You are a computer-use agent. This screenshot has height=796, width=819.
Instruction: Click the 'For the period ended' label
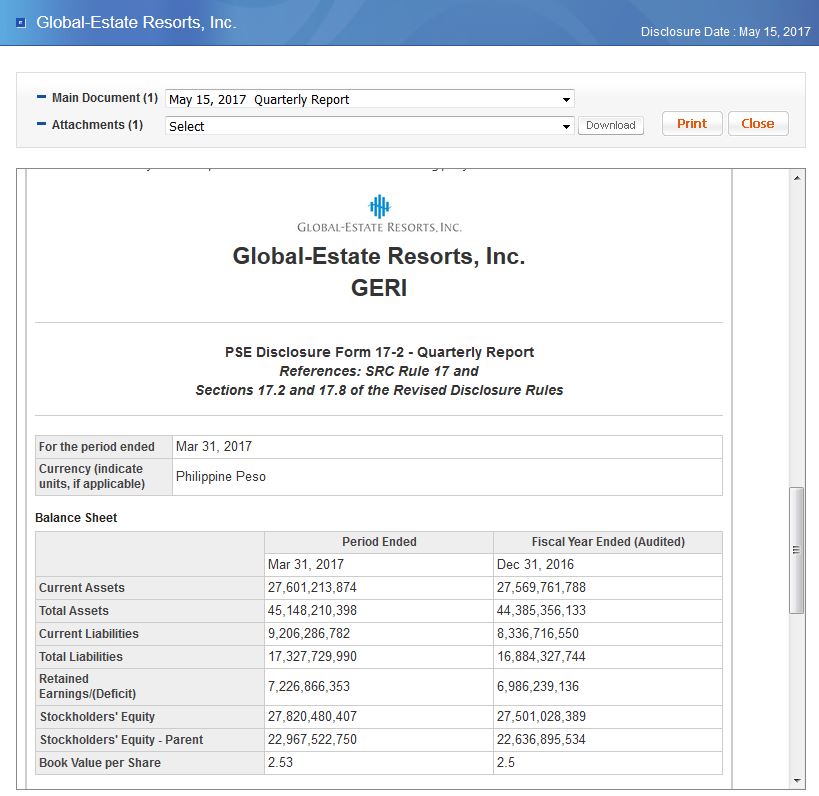(97, 447)
